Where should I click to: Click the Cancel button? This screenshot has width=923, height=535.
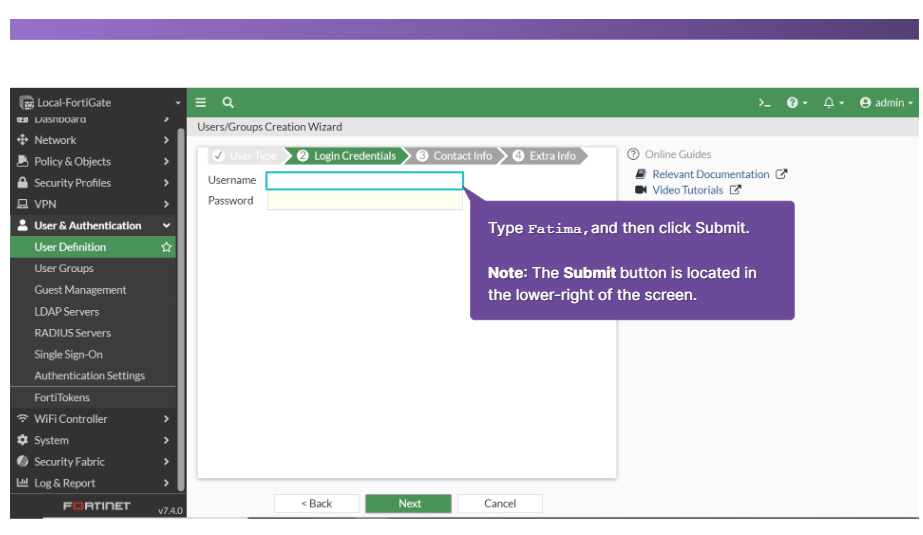500,503
